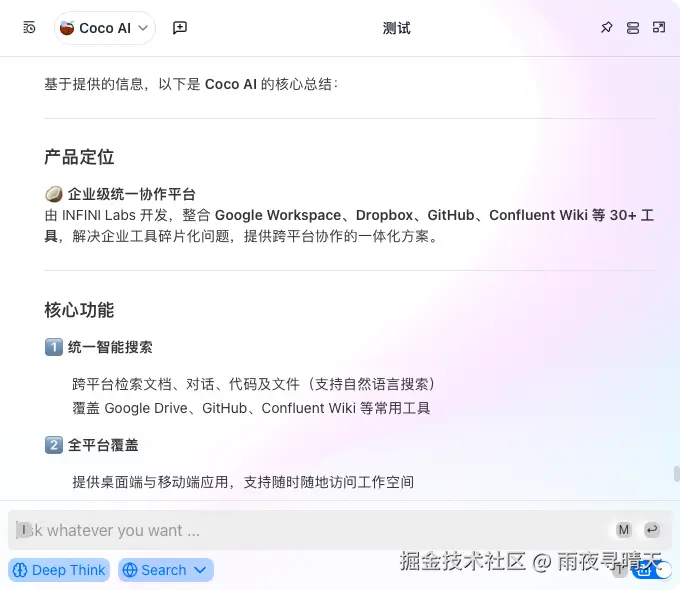Click the chat title '测试'
Screen dimensions: 680x590
point(396,28)
